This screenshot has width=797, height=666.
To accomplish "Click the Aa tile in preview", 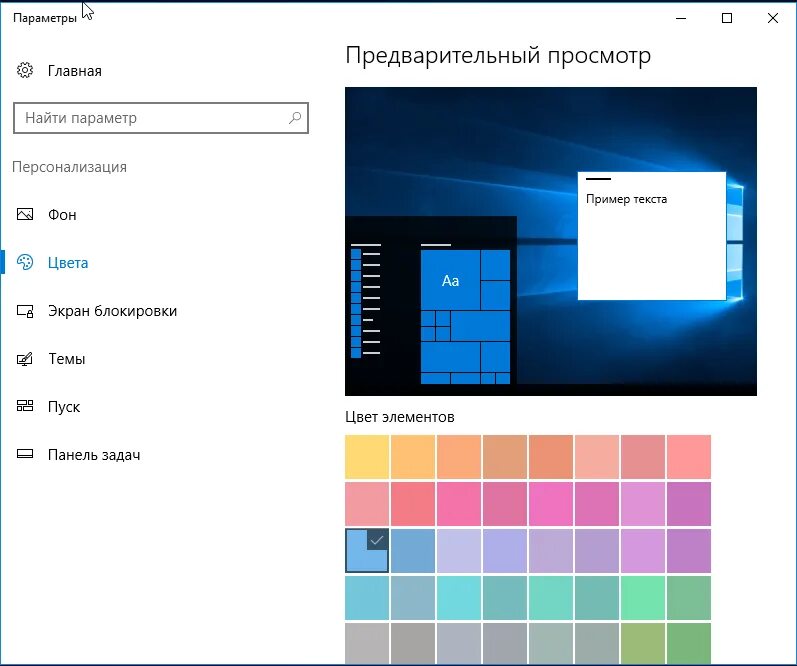I will [x=450, y=280].
